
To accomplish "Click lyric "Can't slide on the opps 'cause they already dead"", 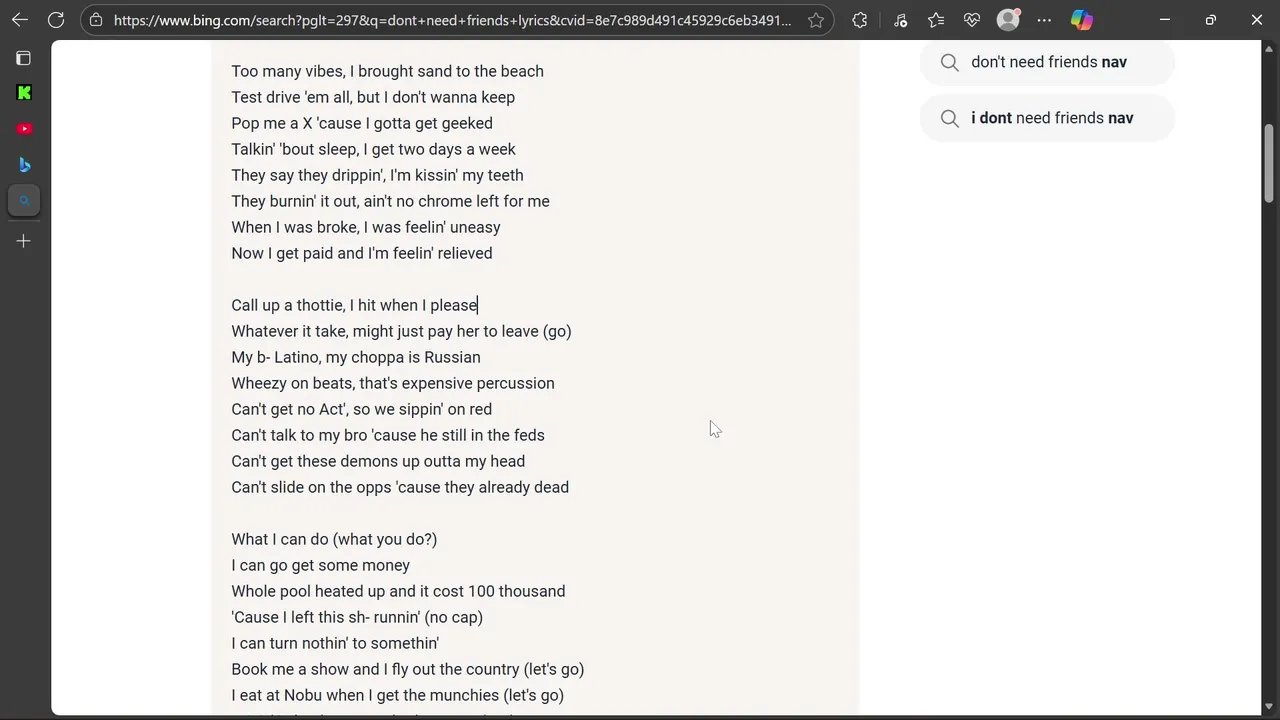I will (400, 487).
